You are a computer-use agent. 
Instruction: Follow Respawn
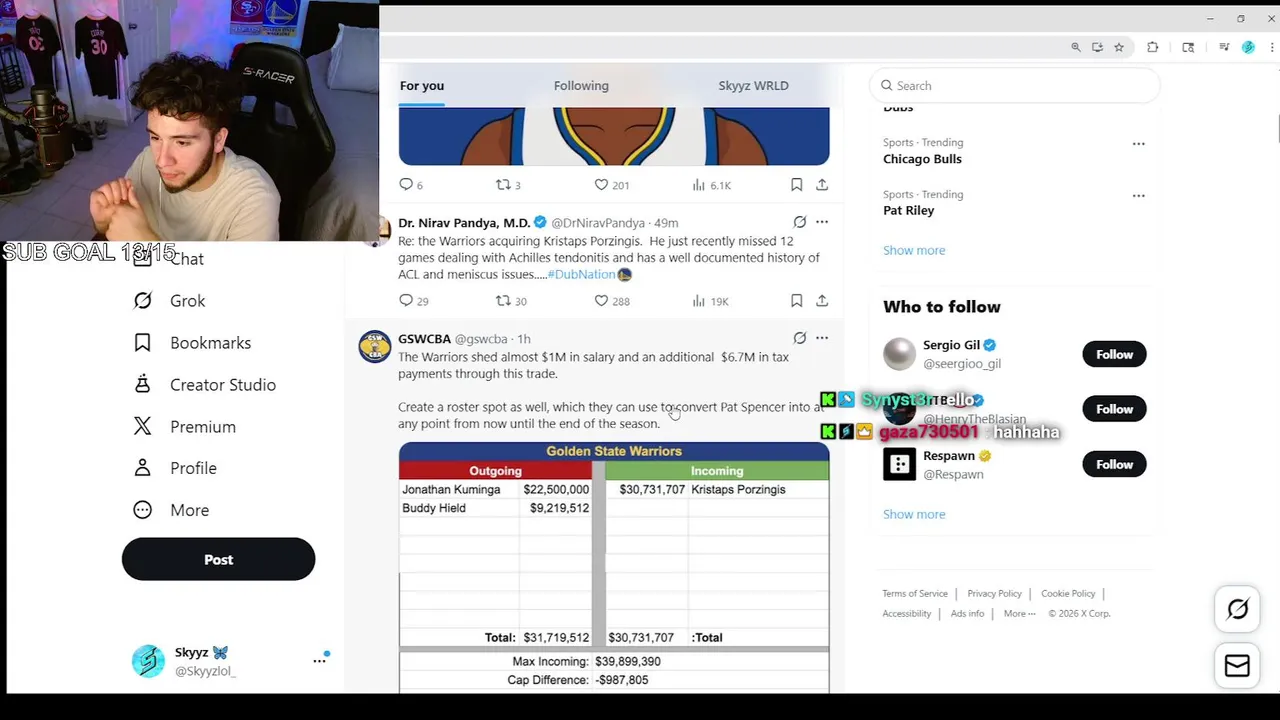[x=1114, y=464]
